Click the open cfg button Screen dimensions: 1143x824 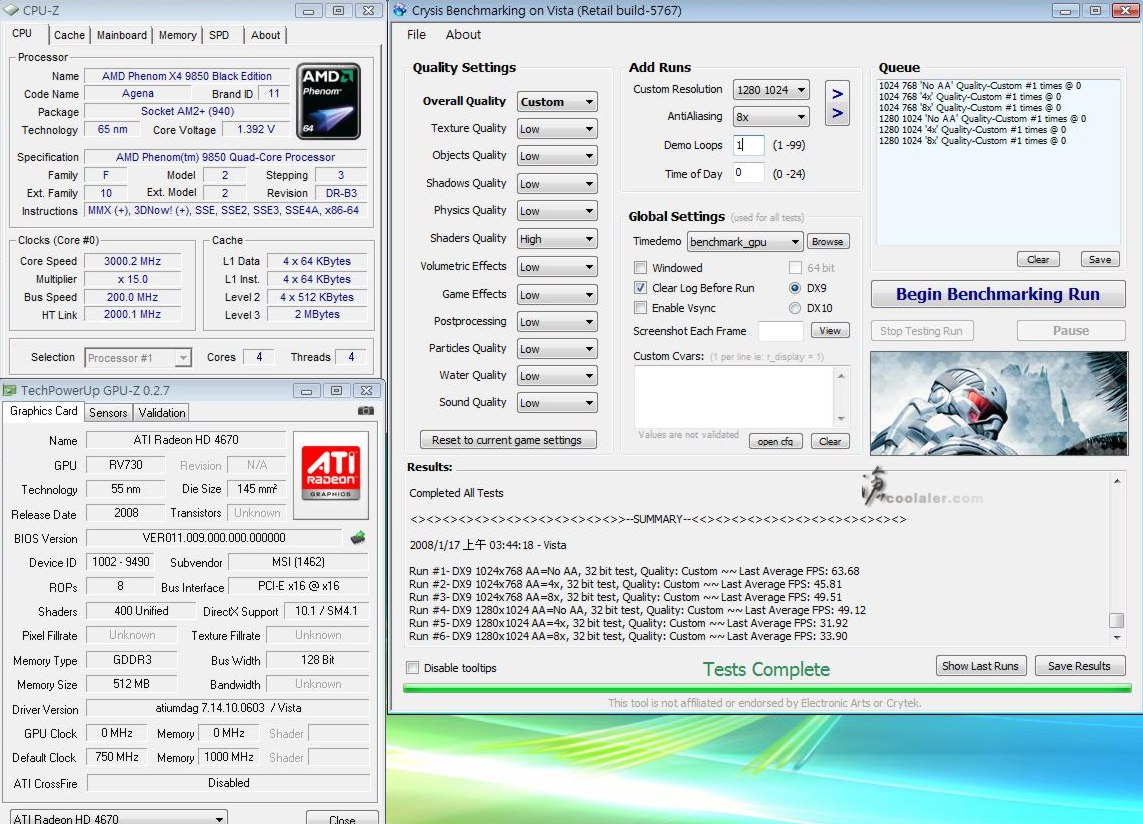pyautogui.click(x=776, y=441)
